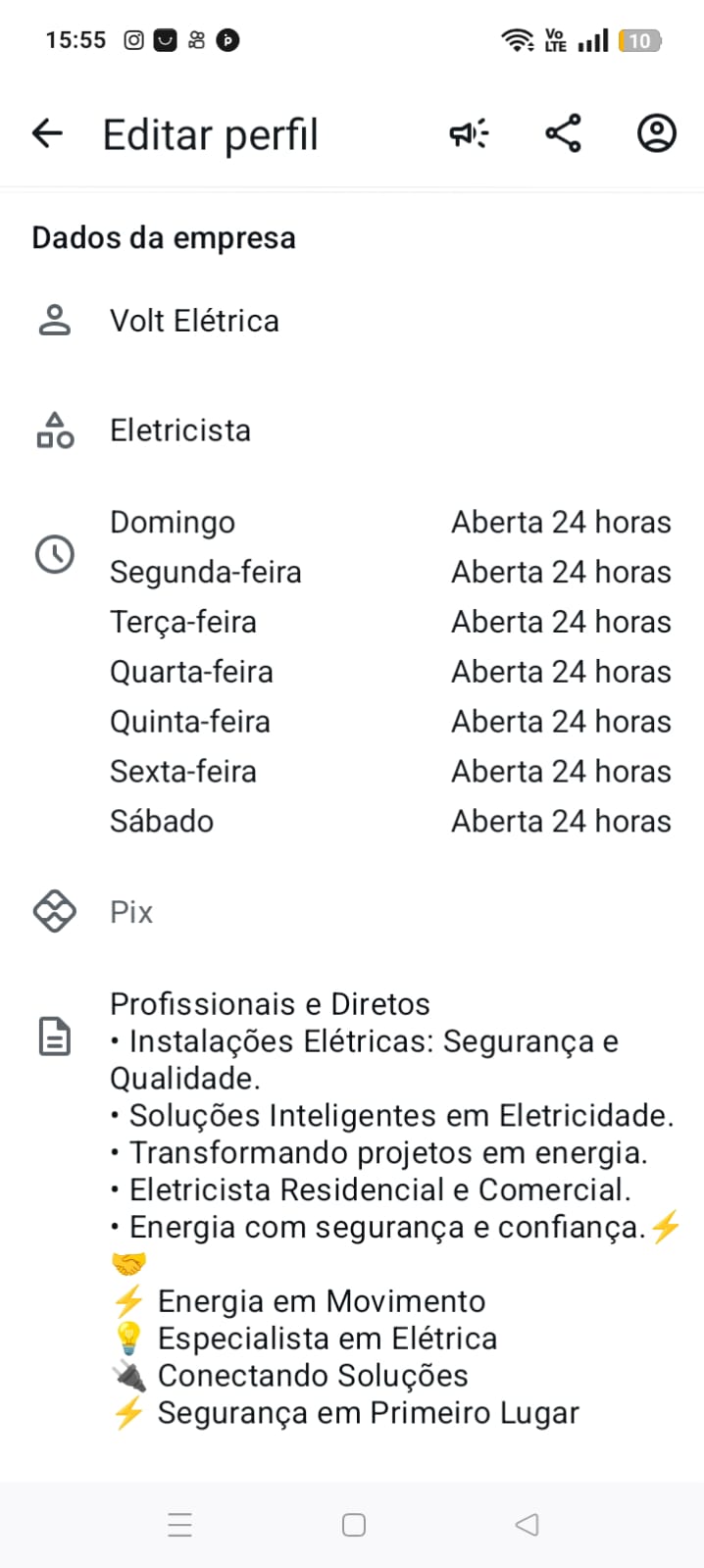
Task: Tap the Pix diamond icon
Action: click(x=55, y=911)
